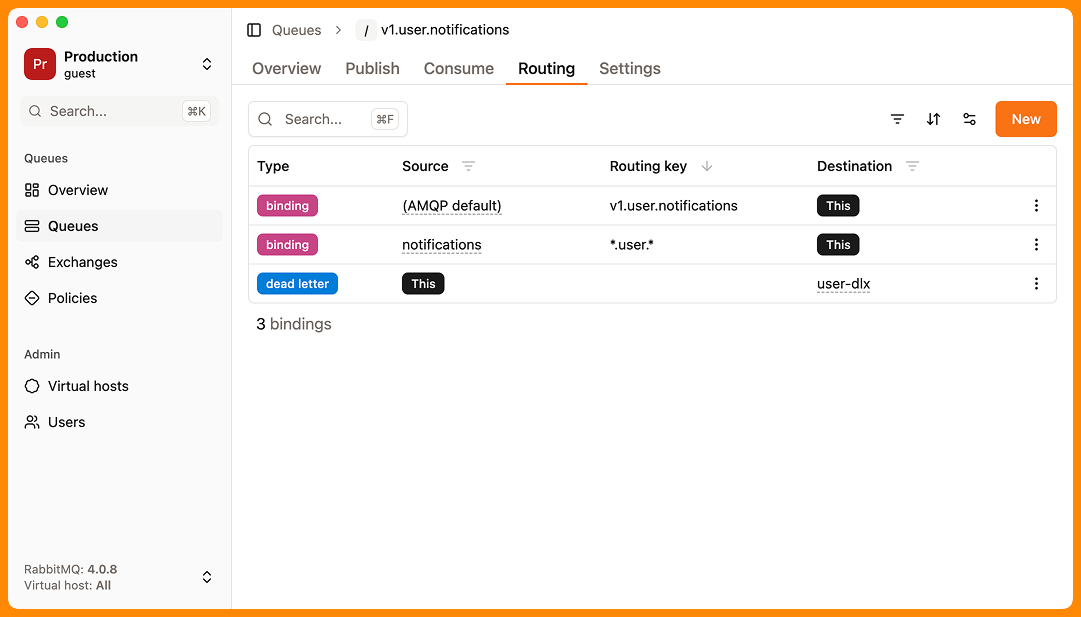Open the notifications exchange link
The height and width of the screenshot is (617, 1081).
pyautogui.click(x=442, y=245)
